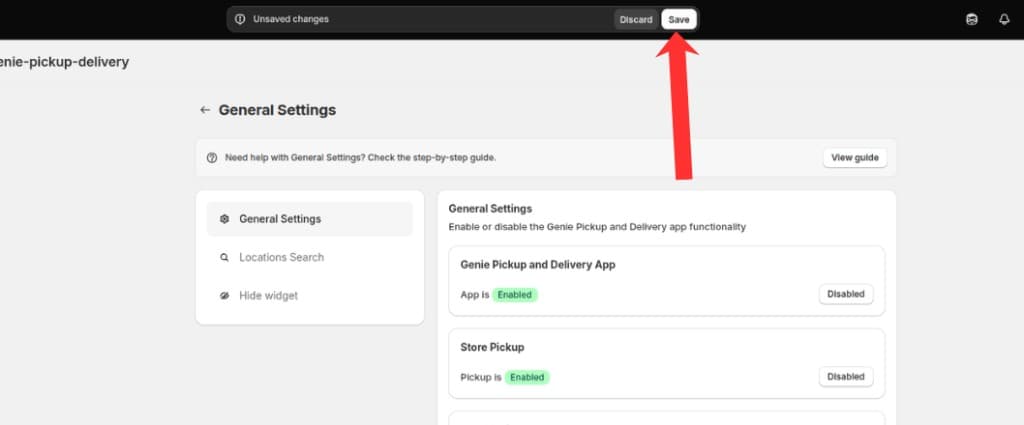Click the General Settings page title
Image resolution: width=1024 pixels, height=425 pixels.
(x=277, y=110)
